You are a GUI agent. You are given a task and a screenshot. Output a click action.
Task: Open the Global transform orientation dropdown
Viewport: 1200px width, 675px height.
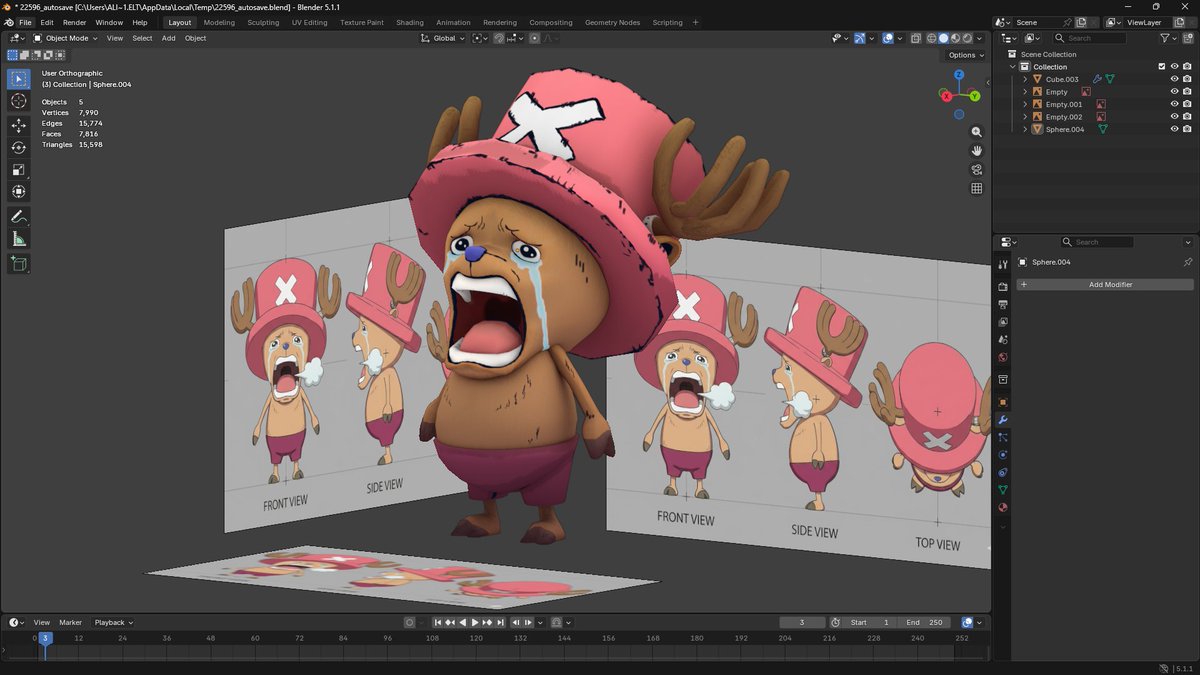443,38
